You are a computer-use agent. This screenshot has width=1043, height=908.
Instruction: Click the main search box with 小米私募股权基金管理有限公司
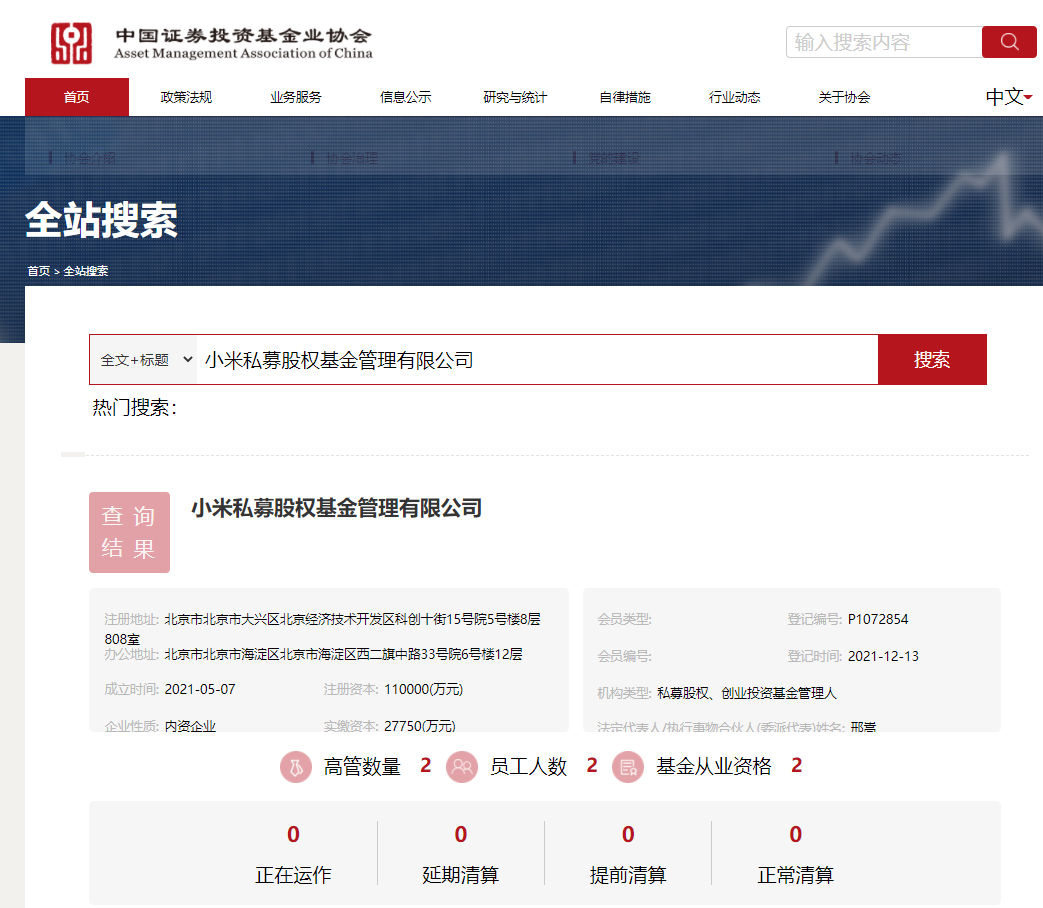[x=537, y=360]
